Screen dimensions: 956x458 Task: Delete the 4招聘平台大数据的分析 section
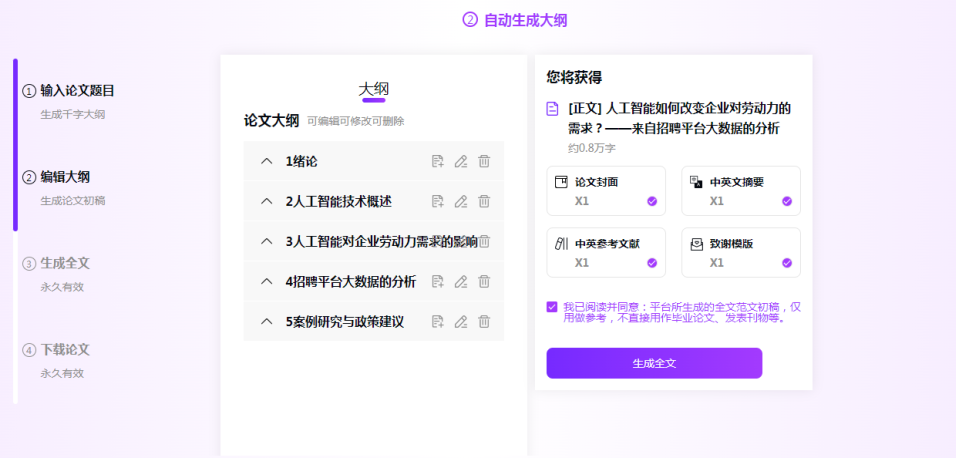coord(484,281)
